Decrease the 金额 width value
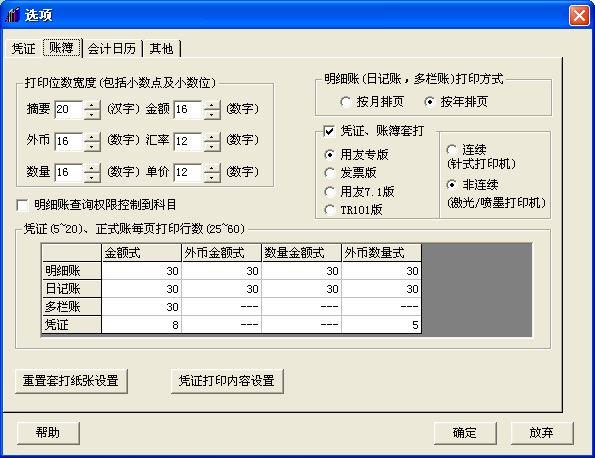 212,114
